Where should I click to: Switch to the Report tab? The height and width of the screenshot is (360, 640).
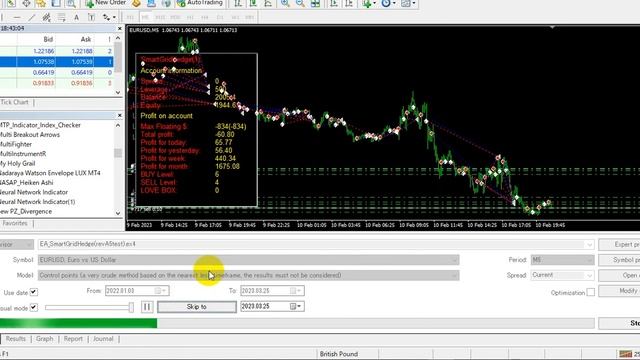[73, 339]
